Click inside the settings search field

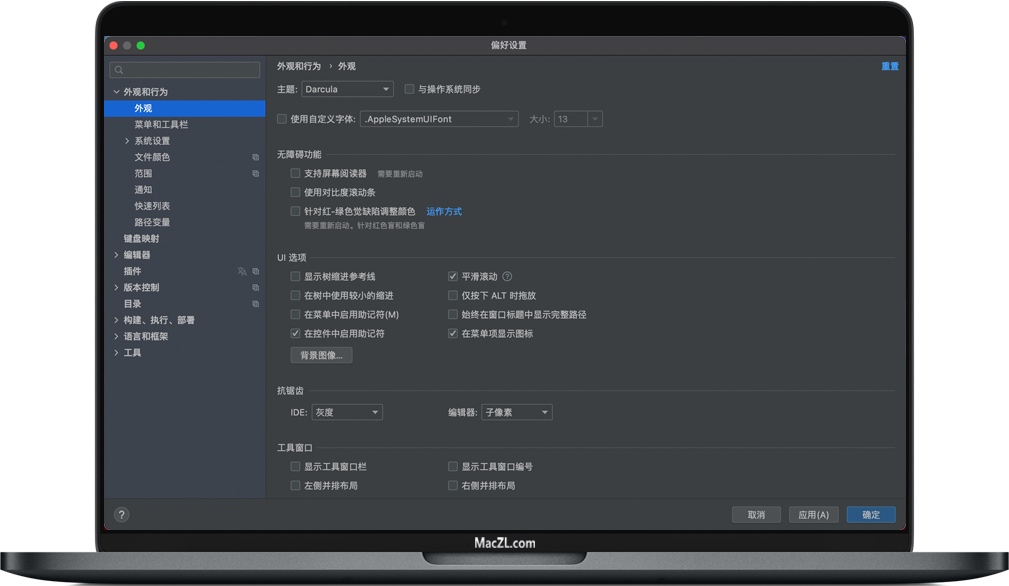[x=185, y=69]
